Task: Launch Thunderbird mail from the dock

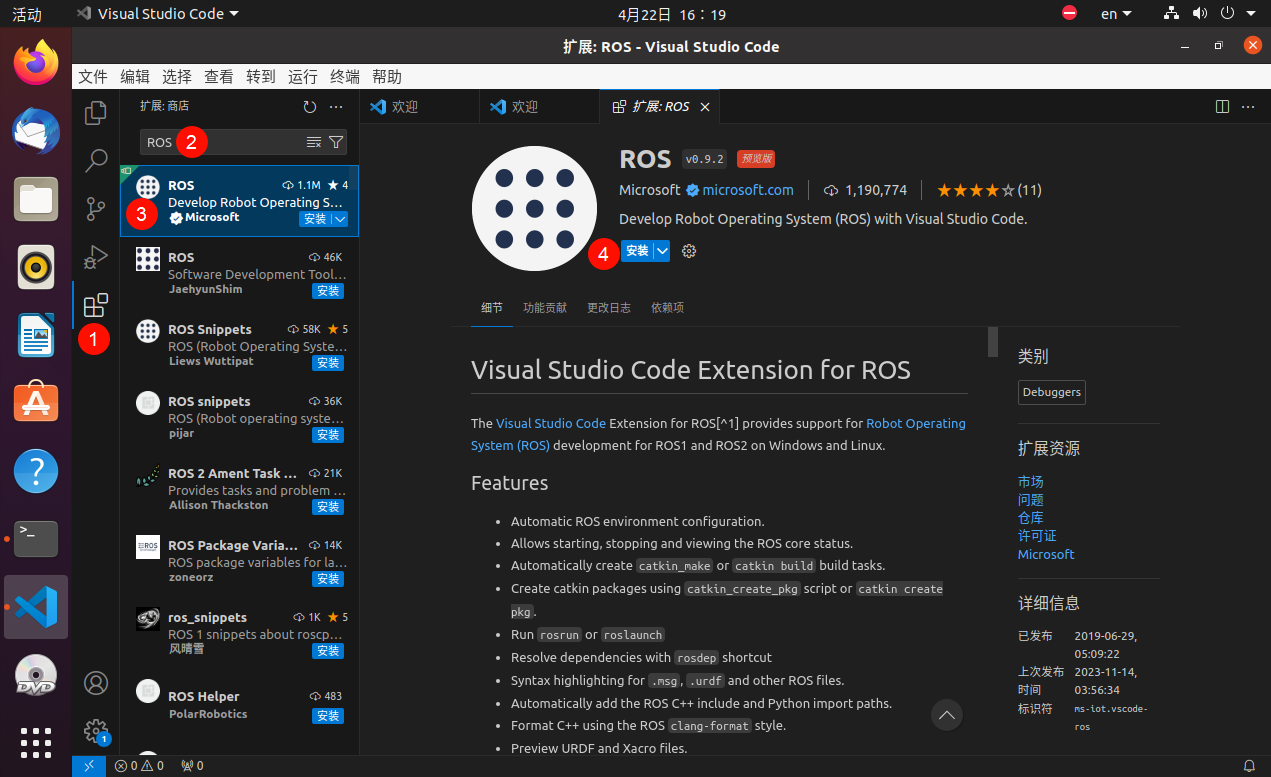Action: pyautogui.click(x=36, y=130)
